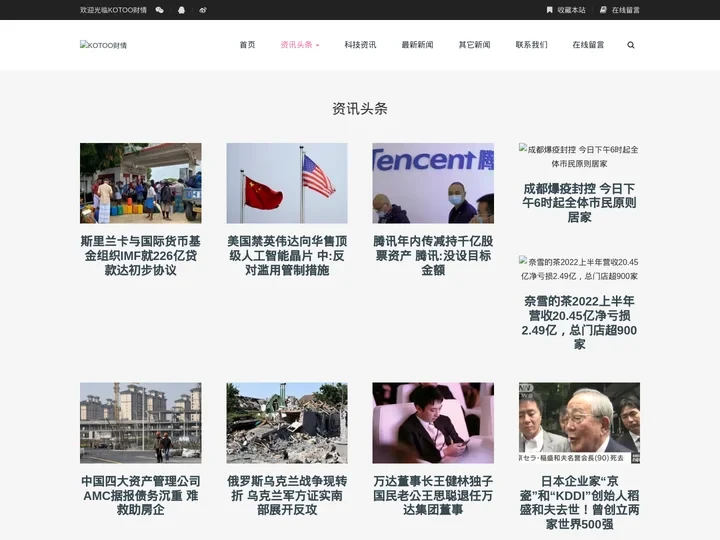Open 其它新闻 menu item
The width and height of the screenshot is (720, 540).
point(474,45)
